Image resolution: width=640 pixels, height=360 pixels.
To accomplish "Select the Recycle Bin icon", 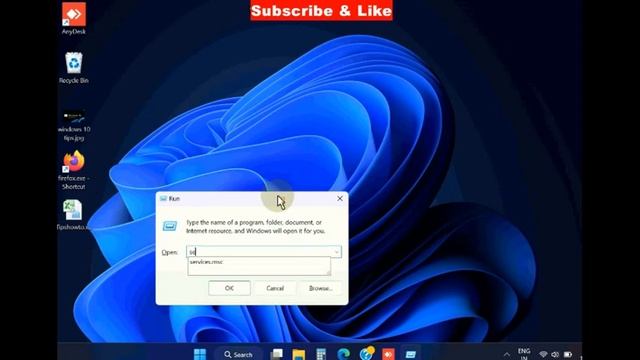I will [x=74, y=68].
